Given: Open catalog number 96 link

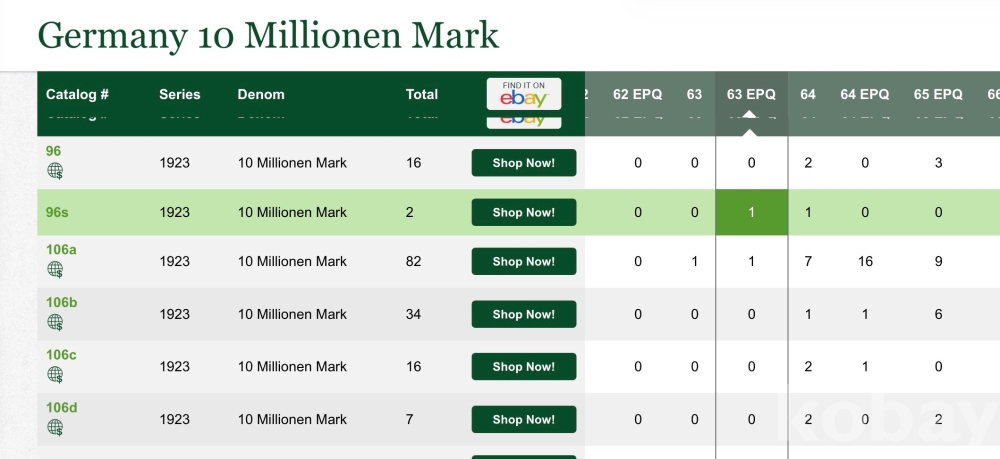Looking at the screenshot, I should tap(54, 151).
